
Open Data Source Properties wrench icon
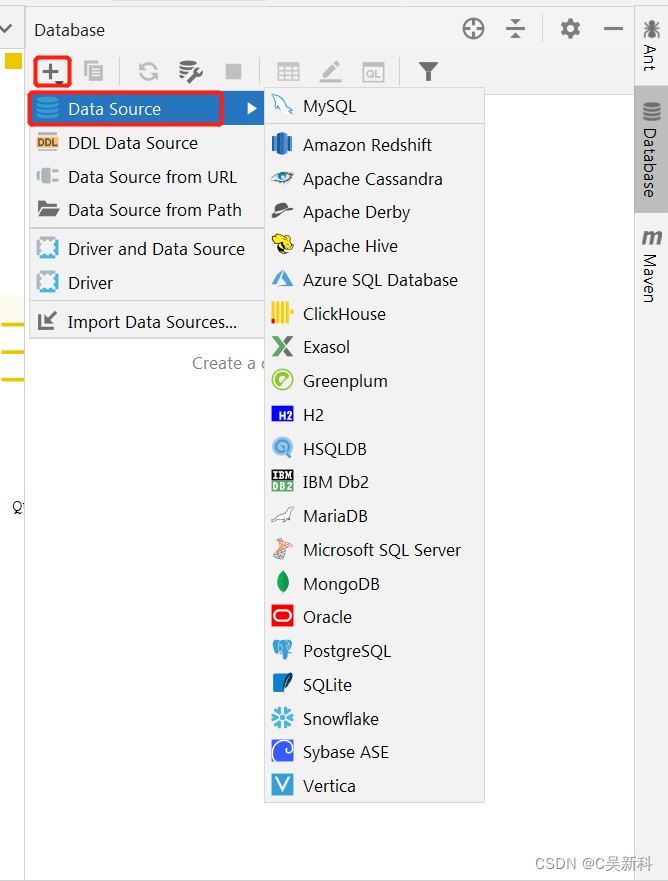(190, 71)
